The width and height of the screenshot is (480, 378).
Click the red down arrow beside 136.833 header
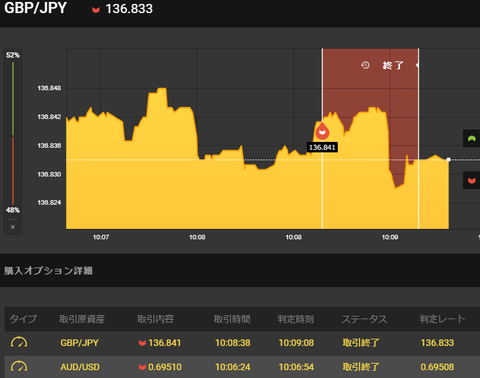[x=96, y=10]
